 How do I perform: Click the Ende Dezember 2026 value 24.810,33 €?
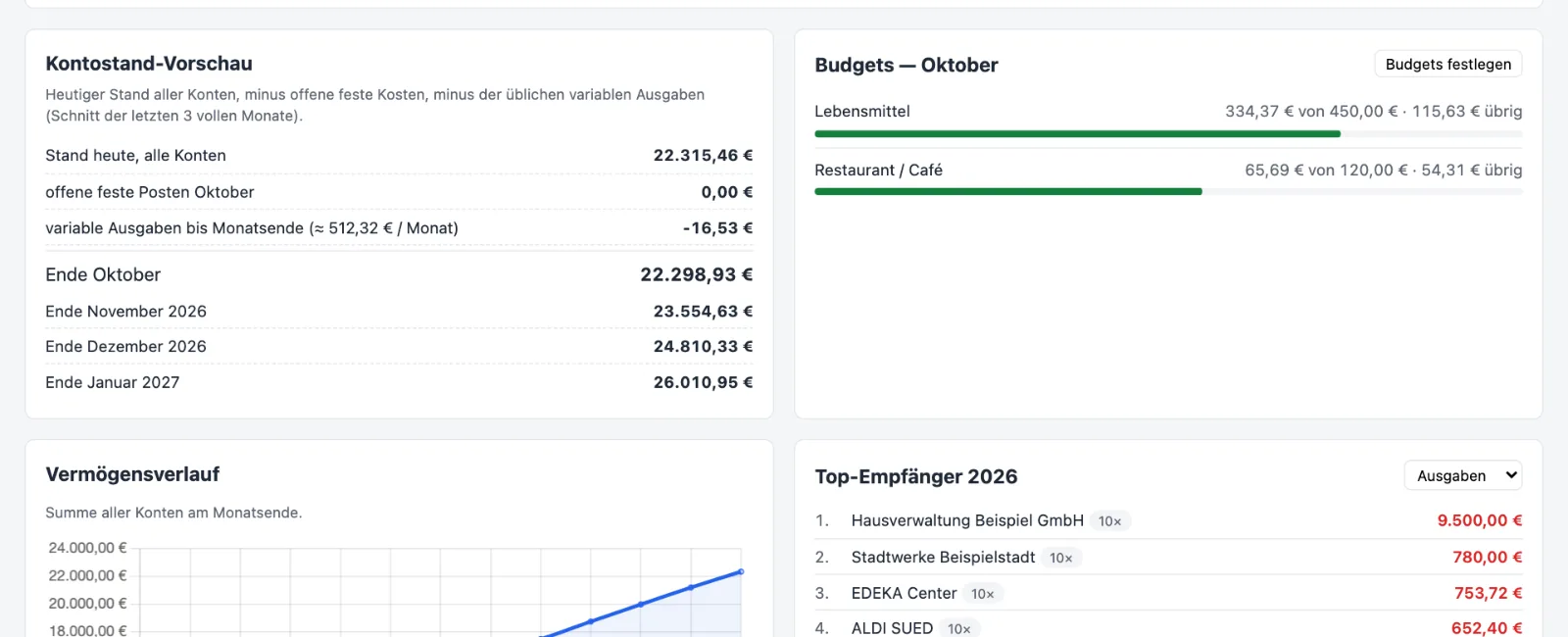pos(704,346)
